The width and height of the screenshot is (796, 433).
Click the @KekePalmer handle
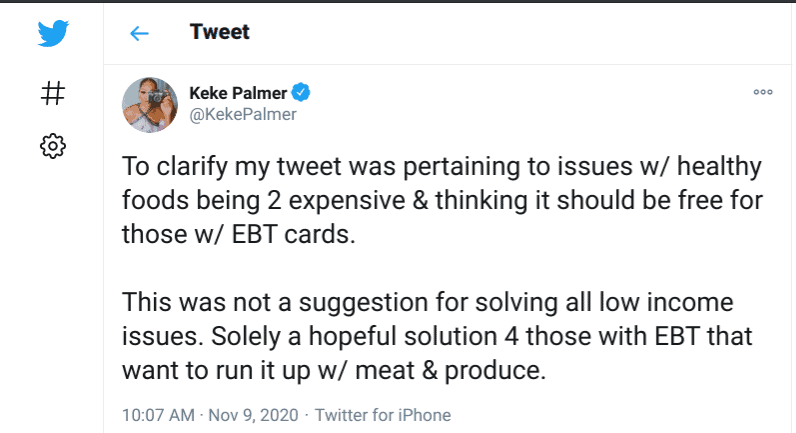[x=243, y=114]
